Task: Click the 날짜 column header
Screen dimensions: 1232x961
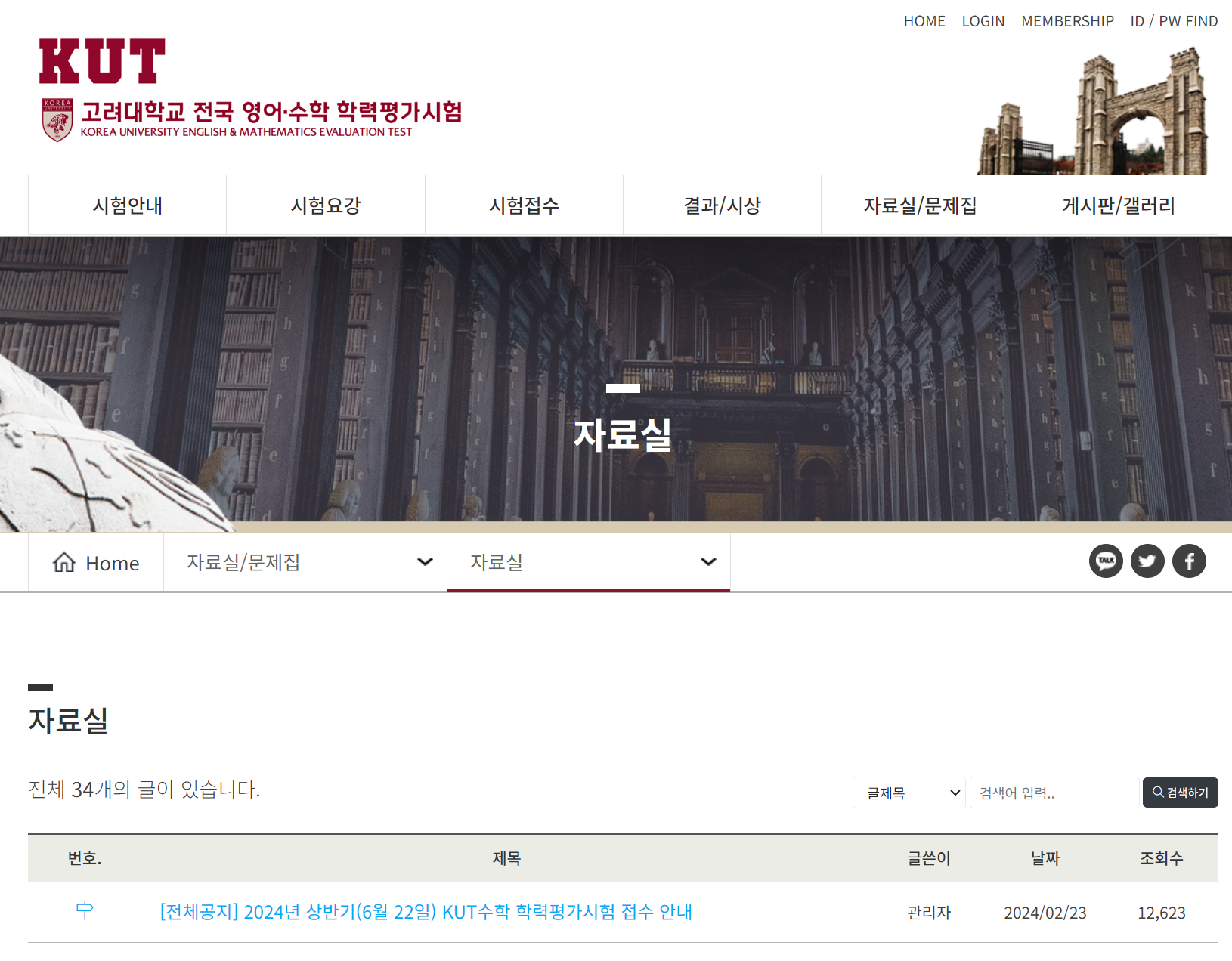Action: pyautogui.click(x=1045, y=858)
